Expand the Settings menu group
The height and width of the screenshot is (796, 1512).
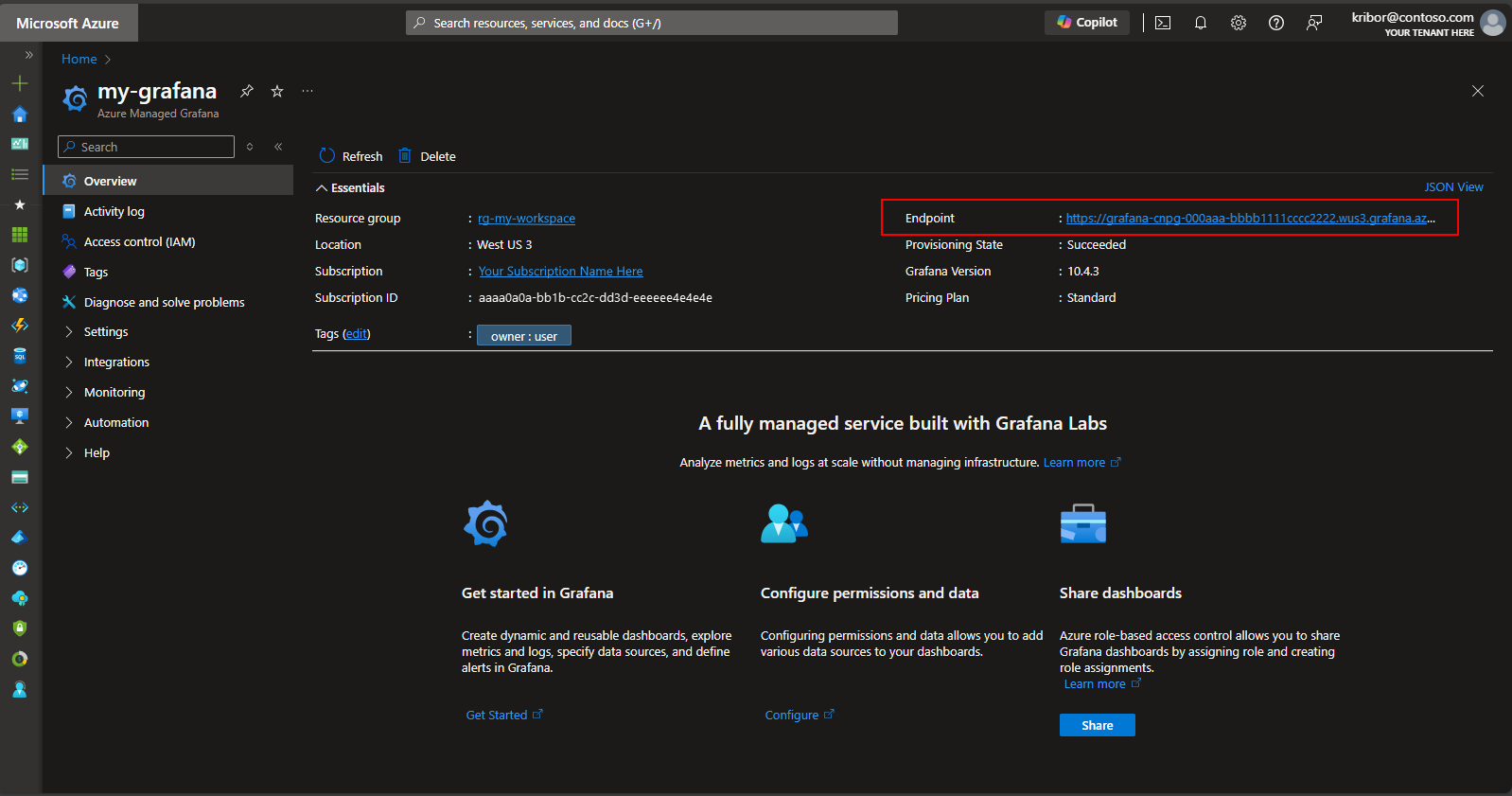tap(105, 332)
